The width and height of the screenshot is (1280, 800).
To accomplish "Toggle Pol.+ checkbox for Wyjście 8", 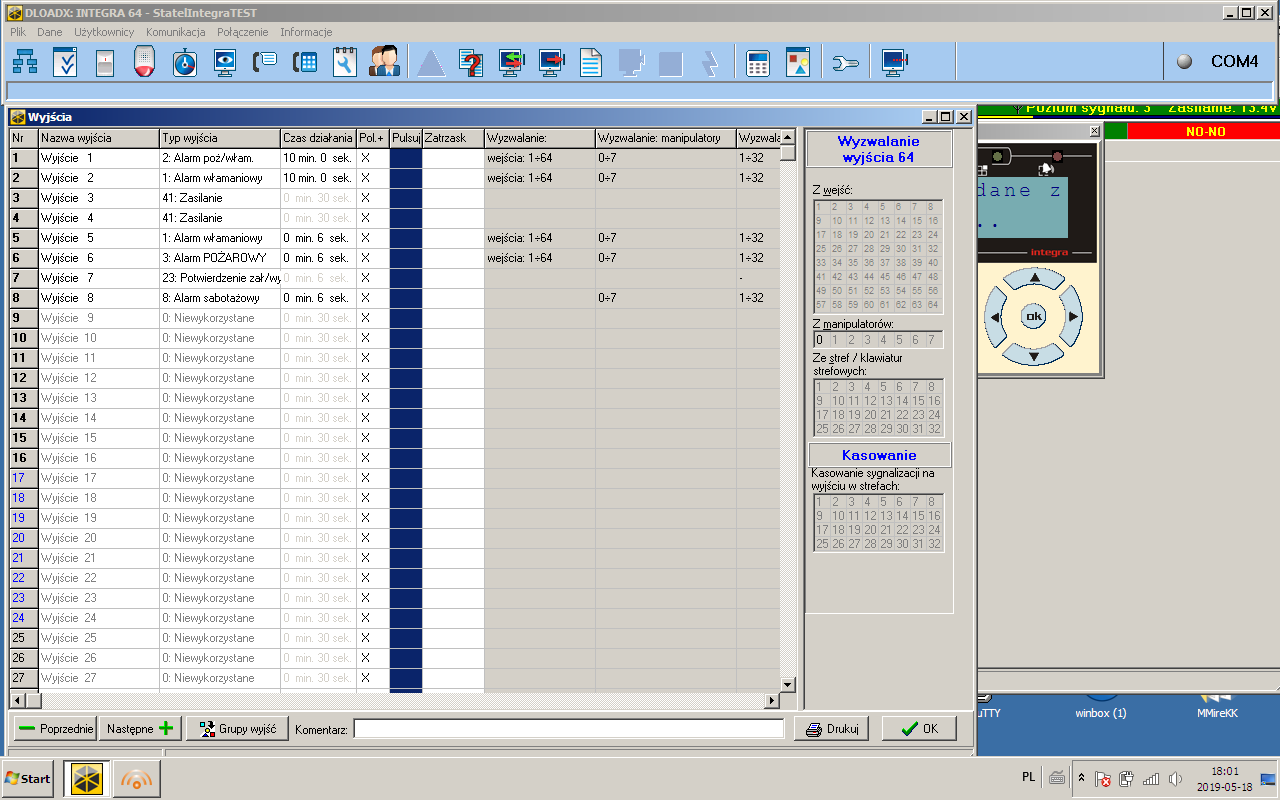I will [x=366, y=298].
